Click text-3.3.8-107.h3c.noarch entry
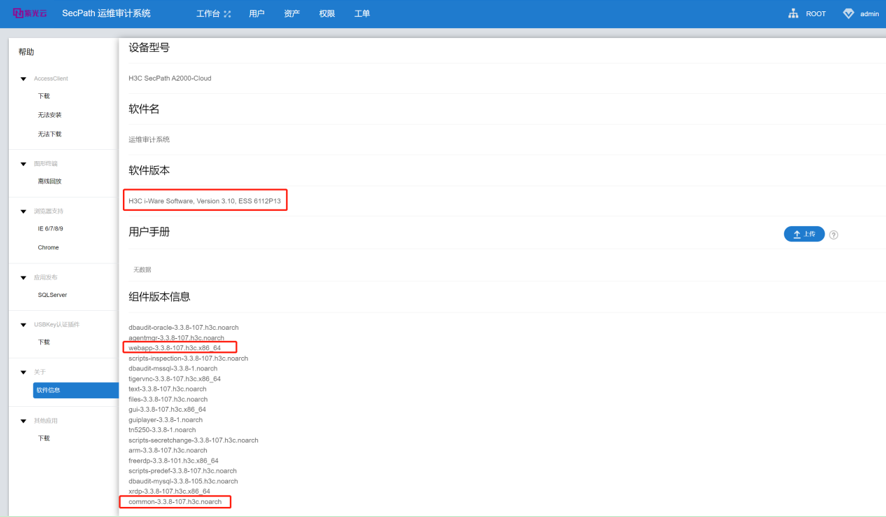Screen dimensions: 886x517 [167, 389]
